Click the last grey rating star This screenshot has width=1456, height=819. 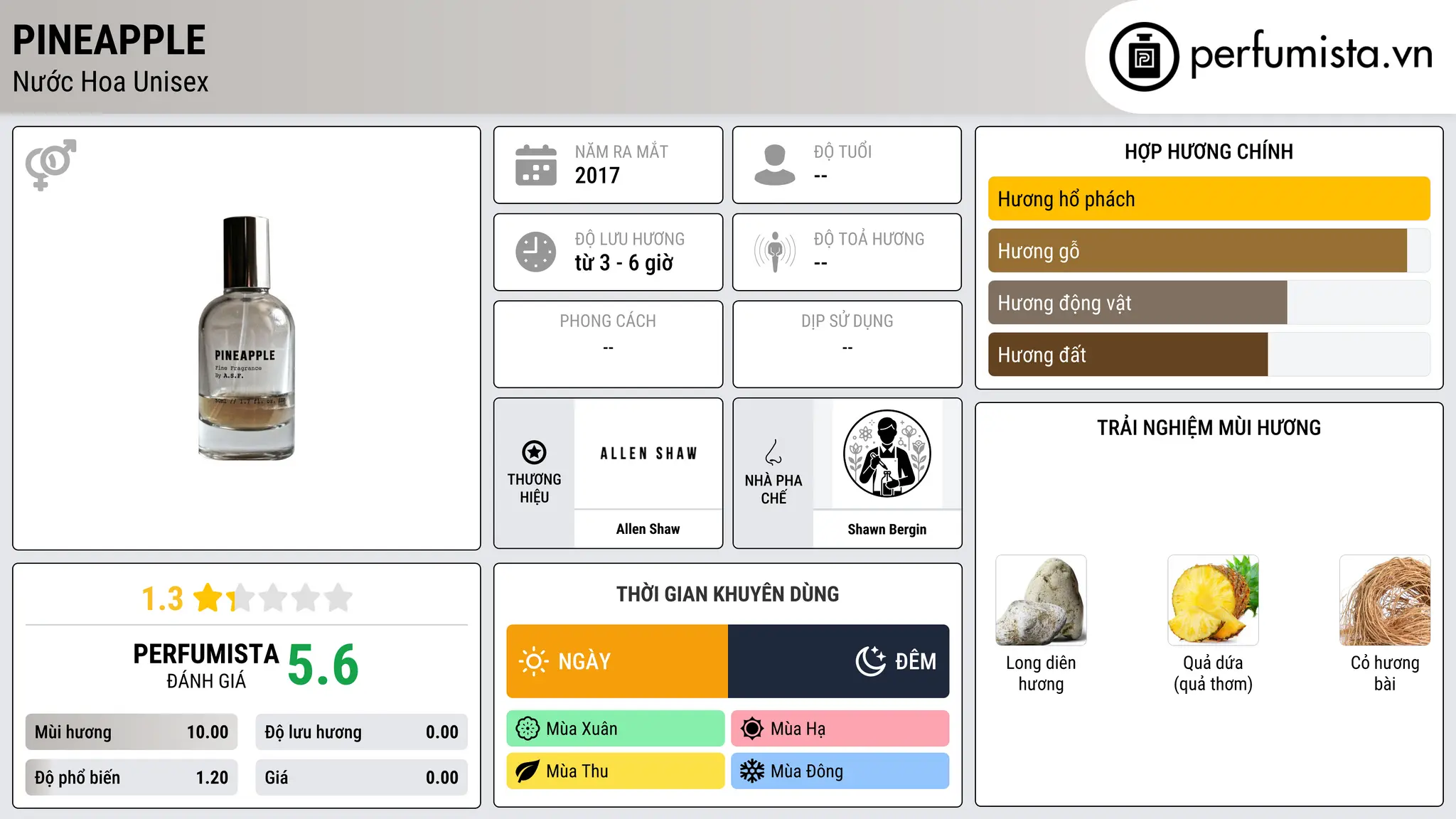(338, 598)
